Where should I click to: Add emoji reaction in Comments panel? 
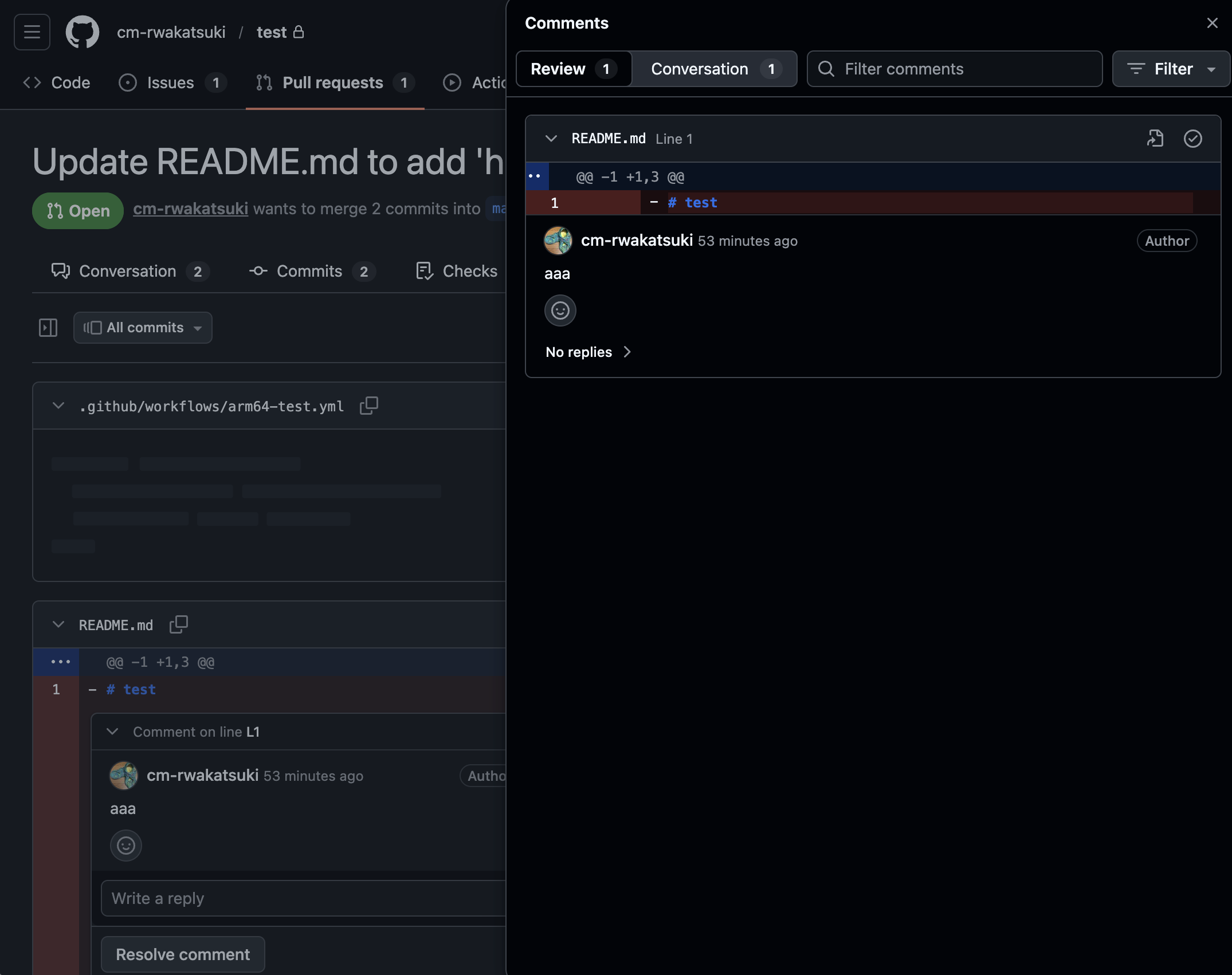560,310
